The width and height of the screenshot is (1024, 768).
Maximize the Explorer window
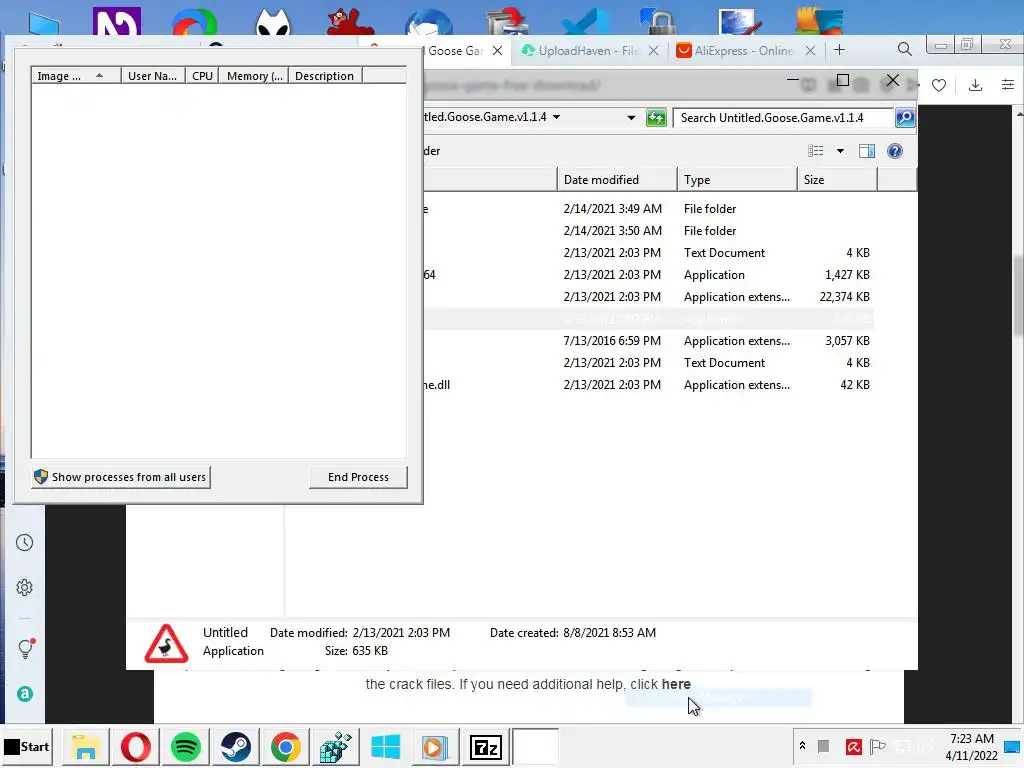[x=842, y=80]
